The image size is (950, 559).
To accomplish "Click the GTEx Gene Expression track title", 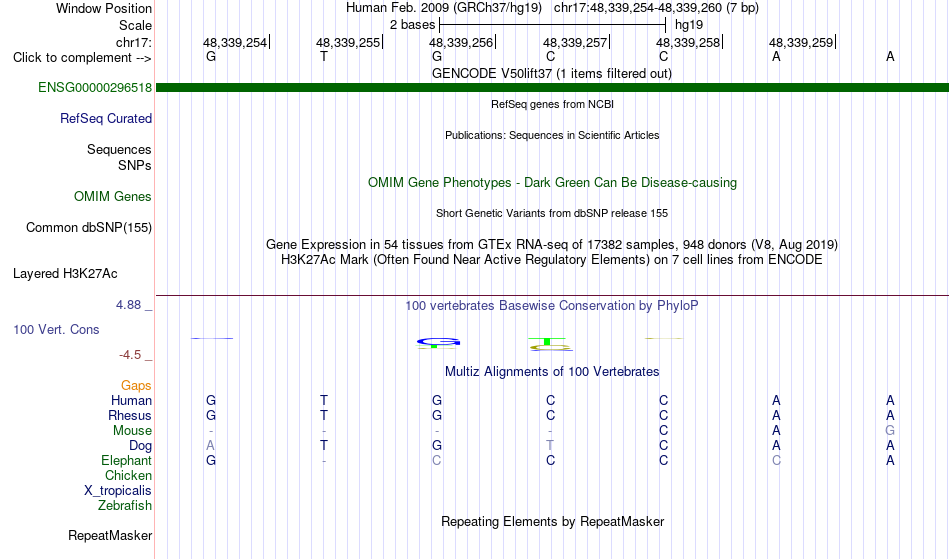I will tap(552, 244).
